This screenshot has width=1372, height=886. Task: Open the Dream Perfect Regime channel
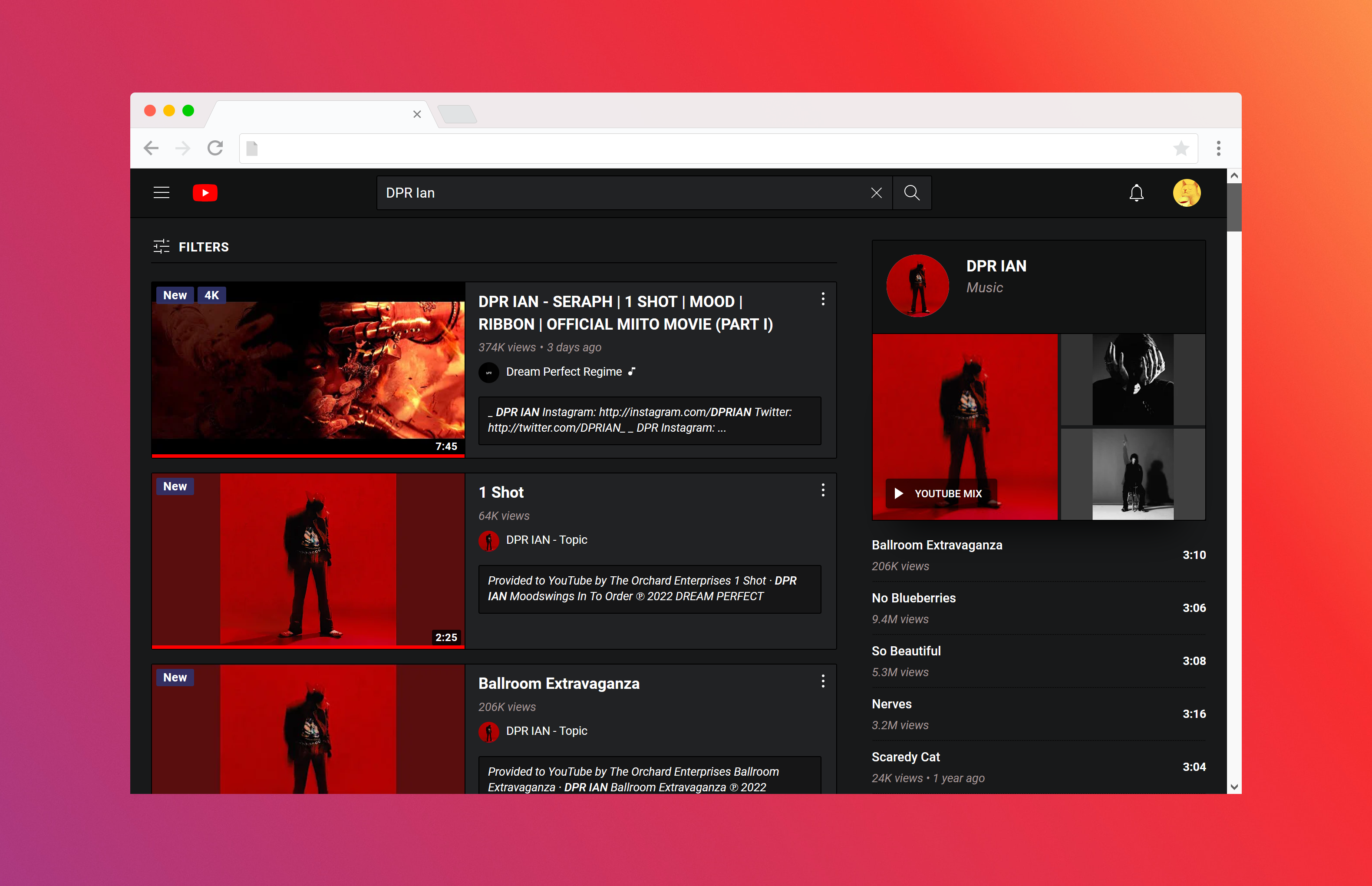point(563,372)
